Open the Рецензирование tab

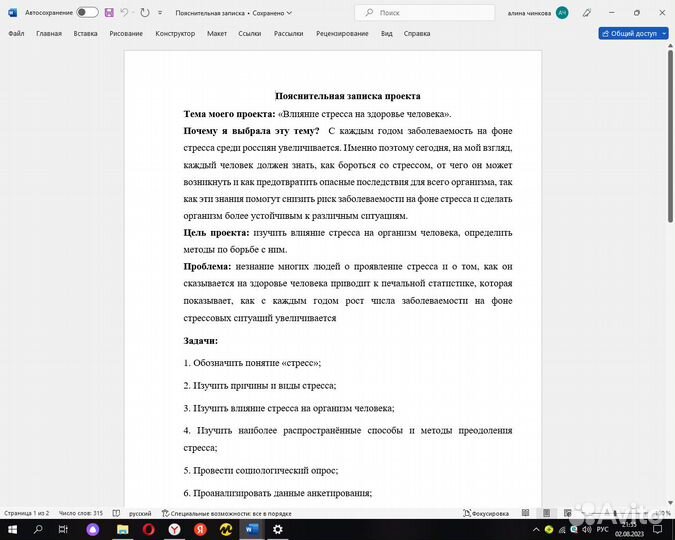point(342,34)
